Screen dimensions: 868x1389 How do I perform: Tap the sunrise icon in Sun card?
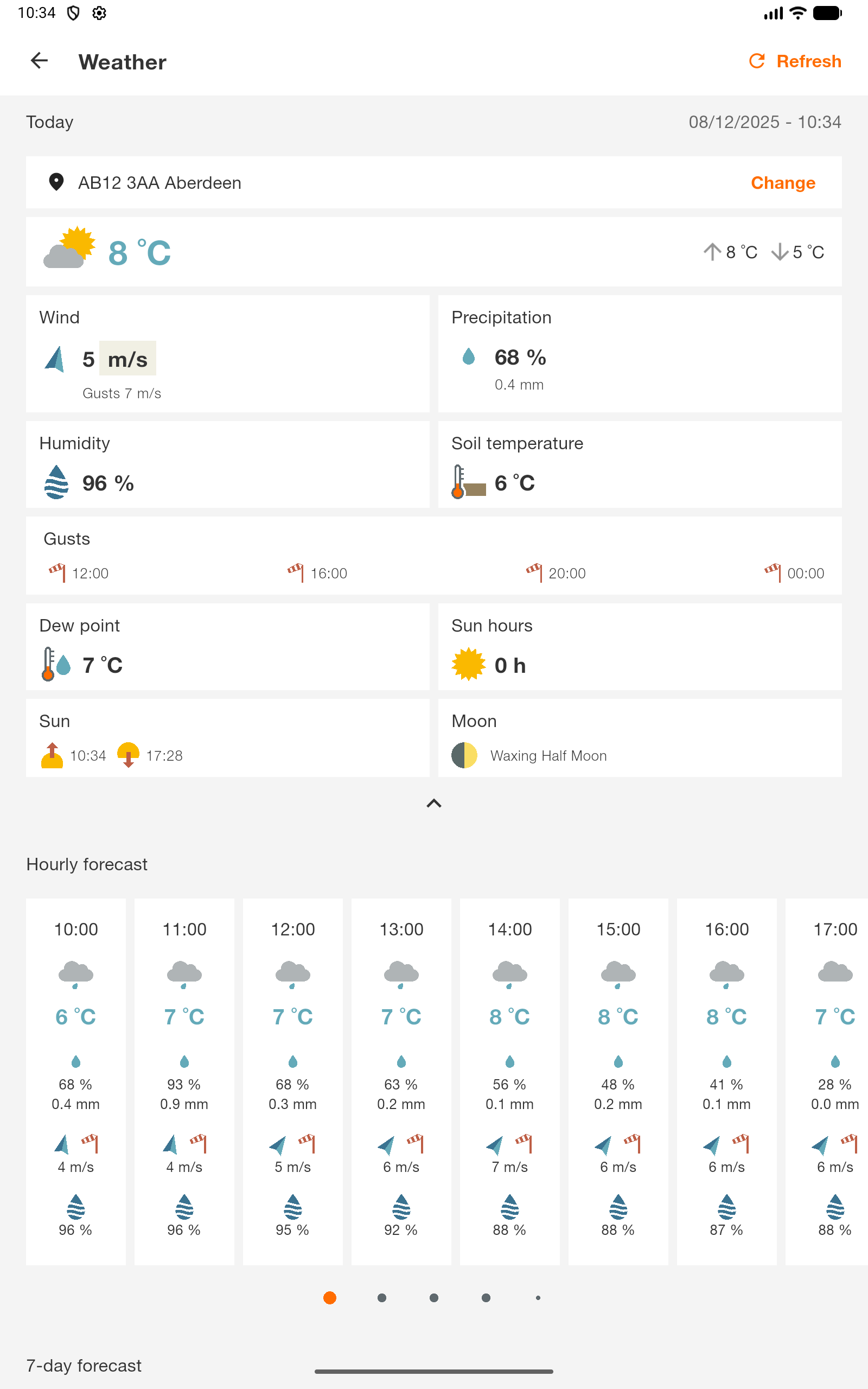click(52, 755)
